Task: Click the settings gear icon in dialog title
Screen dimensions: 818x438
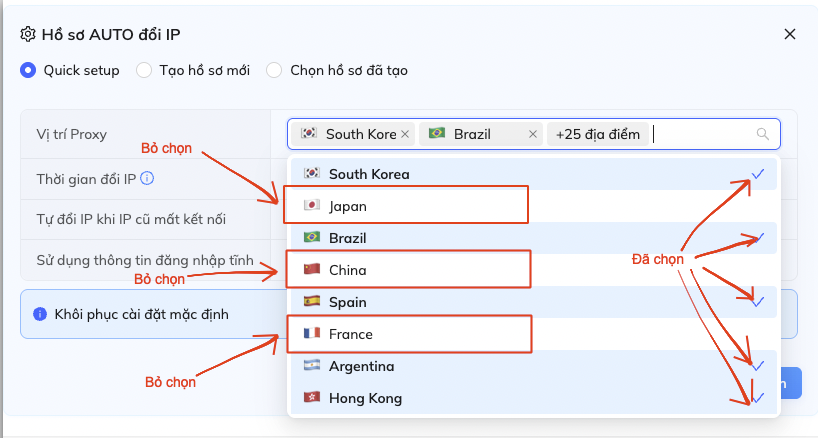Action: pos(28,34)
